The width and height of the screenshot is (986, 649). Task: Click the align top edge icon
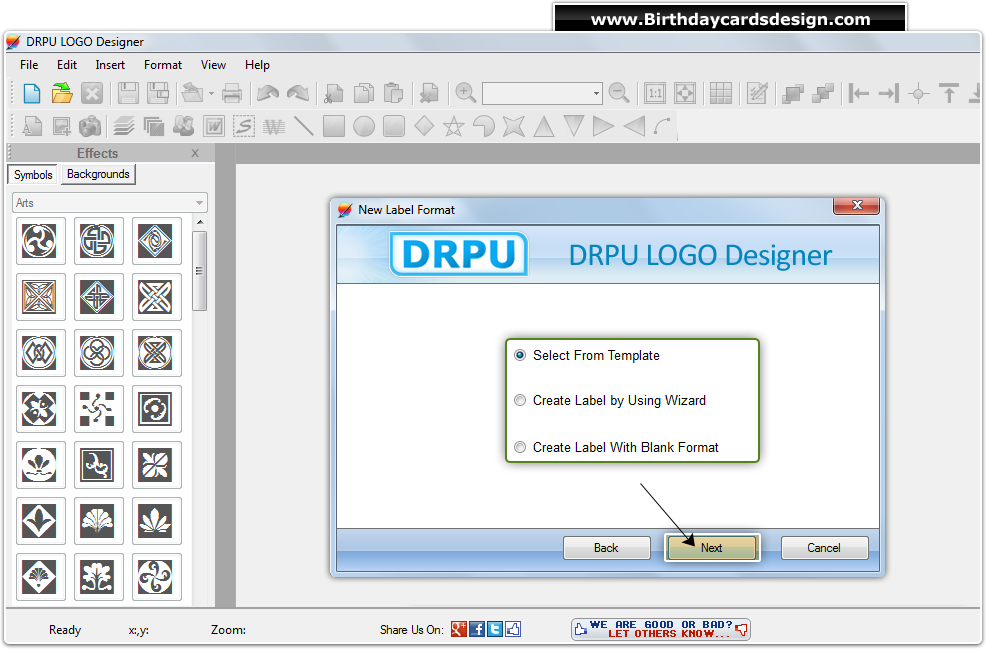949,93
